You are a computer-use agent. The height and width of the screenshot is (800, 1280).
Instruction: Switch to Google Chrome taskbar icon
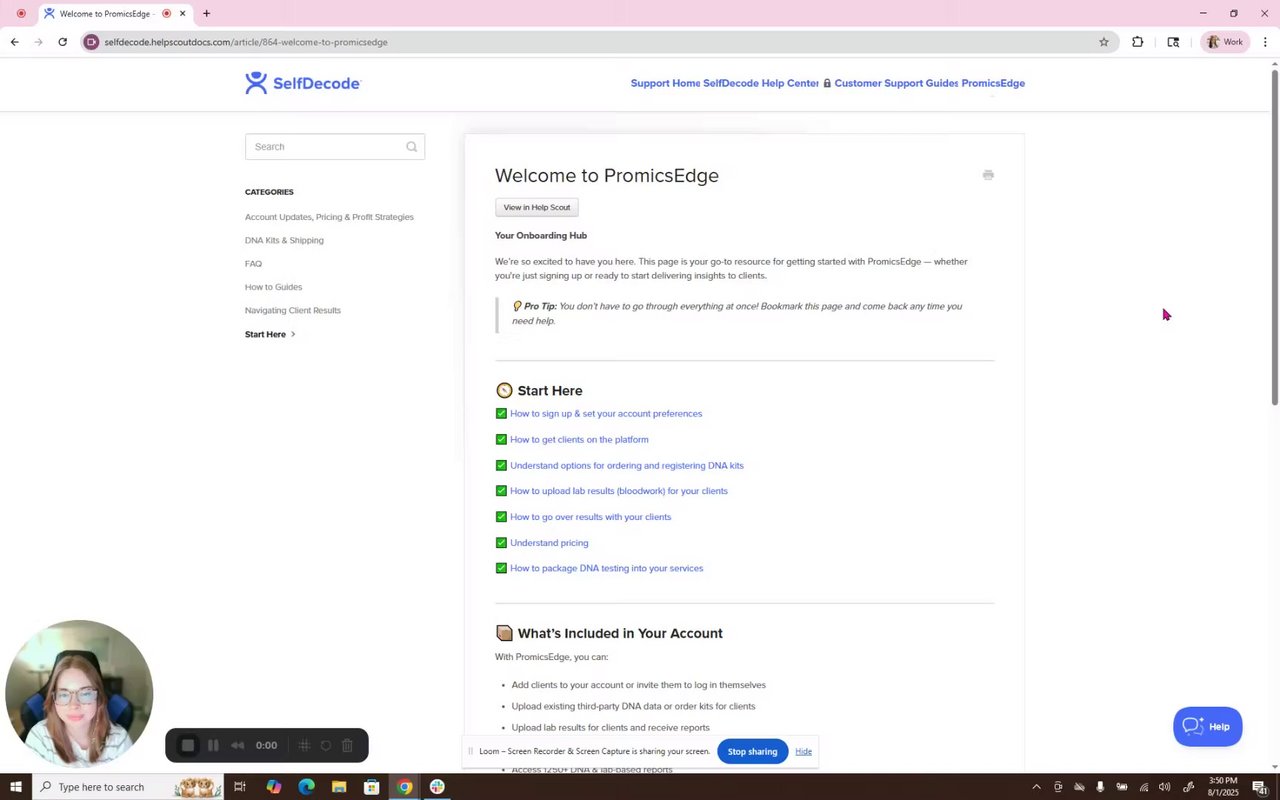(x=404, y=787)
